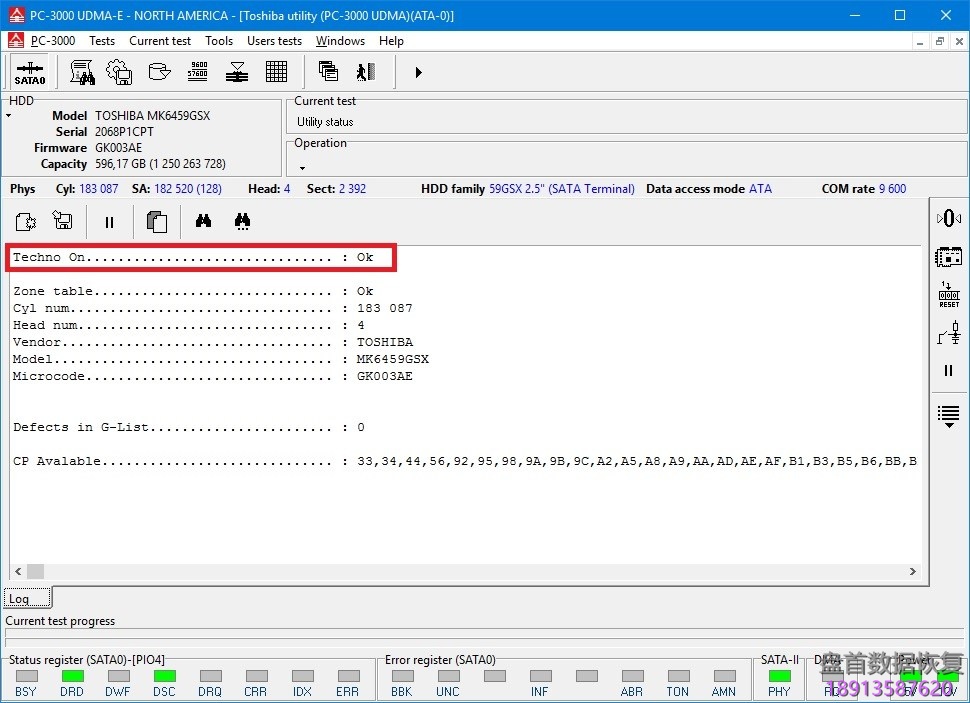Click the gear and floppy disk toolbar icon
Screen dimensions: 970x703
[119, 72]
